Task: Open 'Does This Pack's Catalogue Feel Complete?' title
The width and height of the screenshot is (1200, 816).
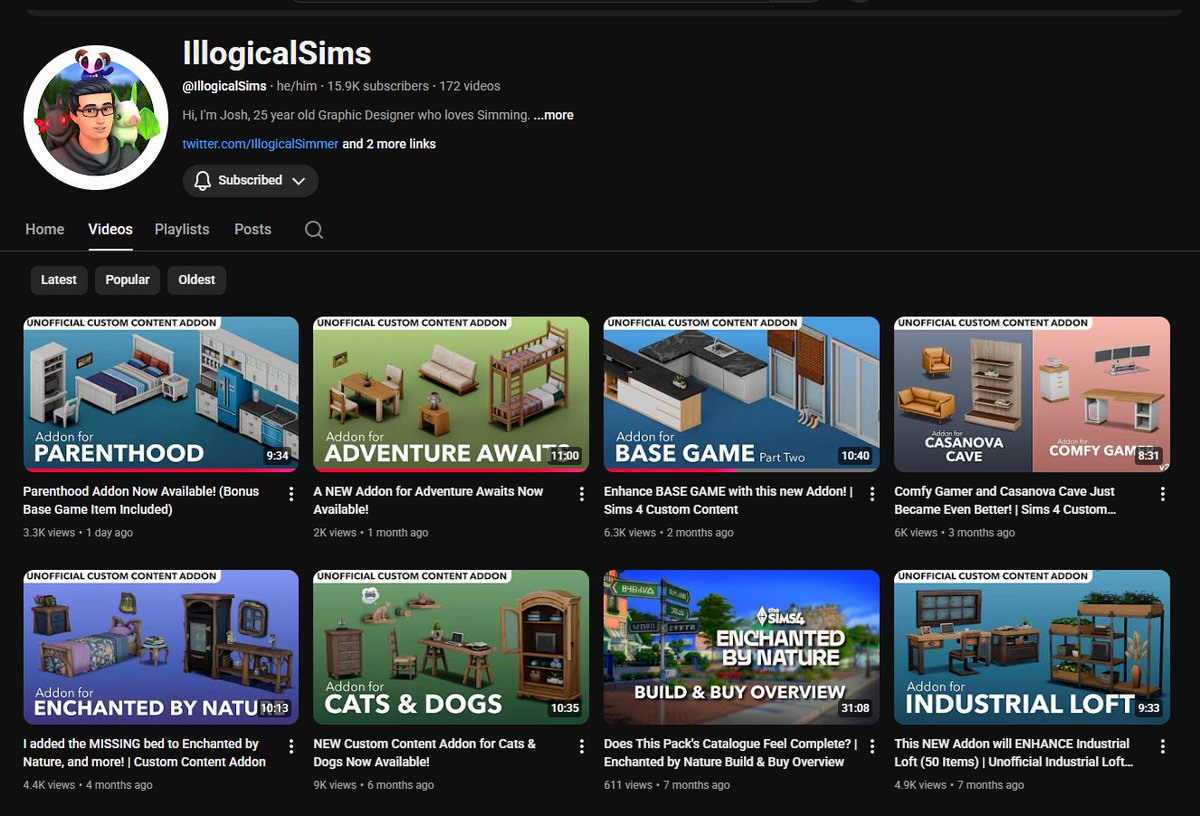Action: coord(731,752)
